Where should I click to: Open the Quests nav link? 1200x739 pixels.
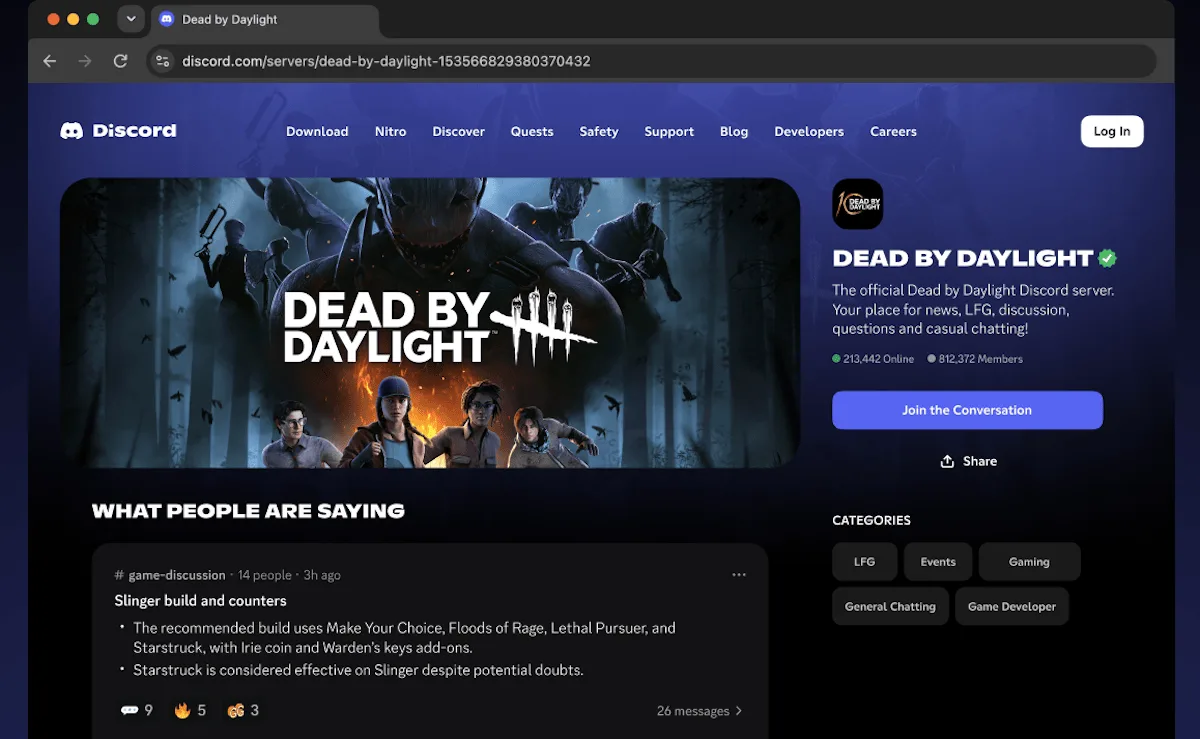click(532, 131)
